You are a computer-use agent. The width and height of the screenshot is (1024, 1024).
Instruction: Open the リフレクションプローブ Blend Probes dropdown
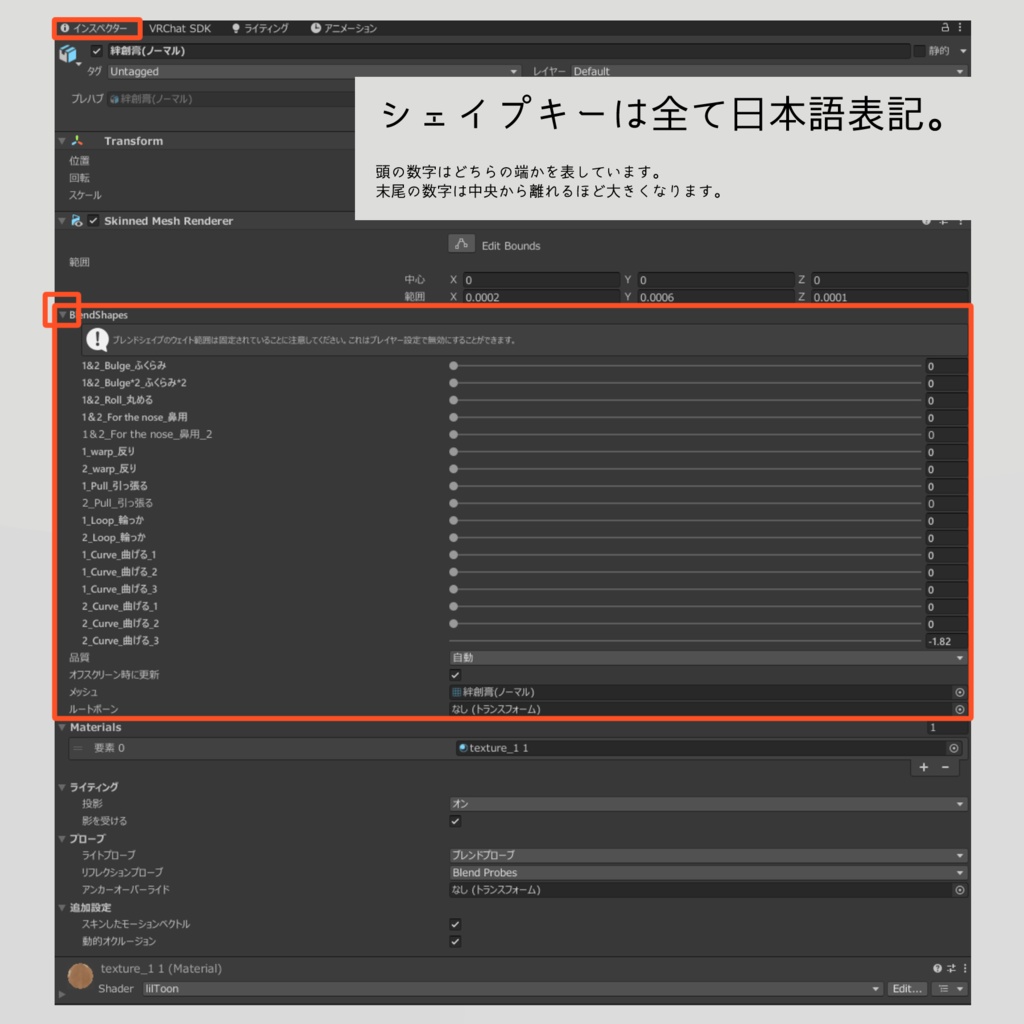click(708, 872)
